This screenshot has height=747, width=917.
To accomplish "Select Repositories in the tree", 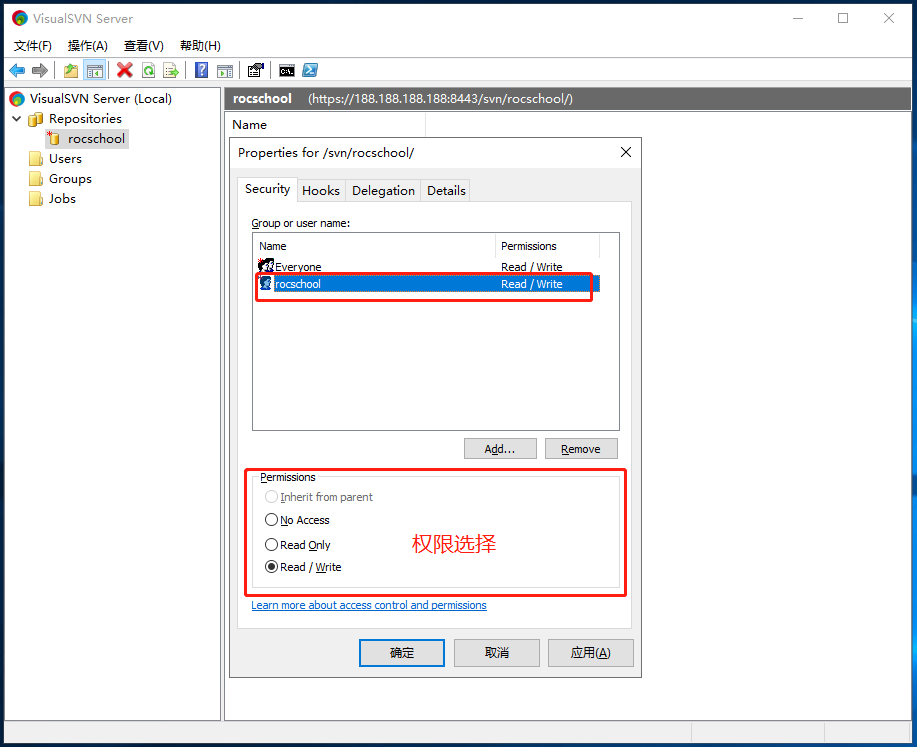I will (85, 119).
